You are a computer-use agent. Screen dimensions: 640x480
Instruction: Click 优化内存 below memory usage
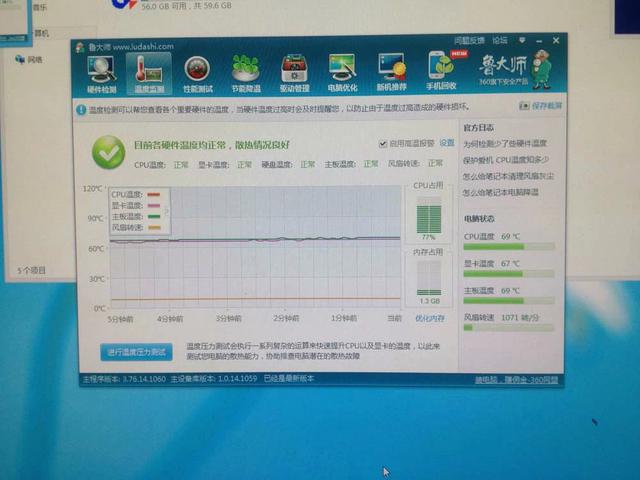[429, 318]
